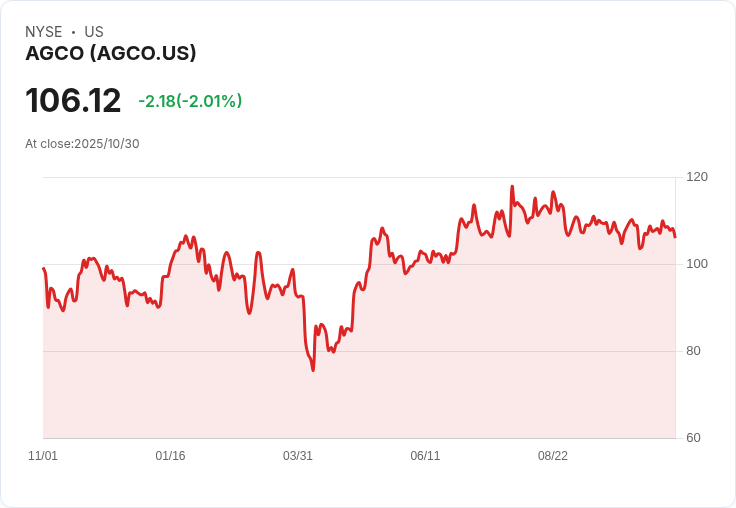Click the 80 y-axis label

tap(693, 351)
